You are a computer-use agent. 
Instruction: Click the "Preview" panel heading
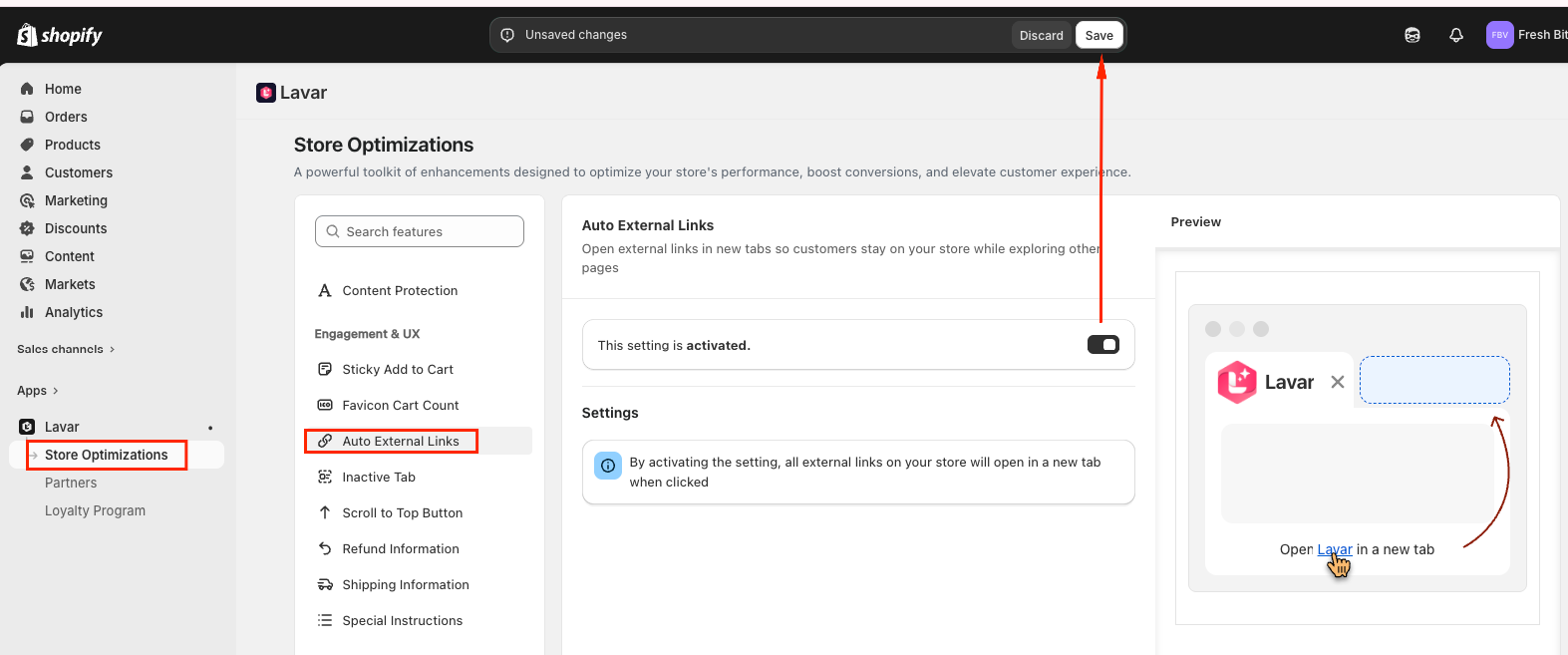(x=1196, y=221)
